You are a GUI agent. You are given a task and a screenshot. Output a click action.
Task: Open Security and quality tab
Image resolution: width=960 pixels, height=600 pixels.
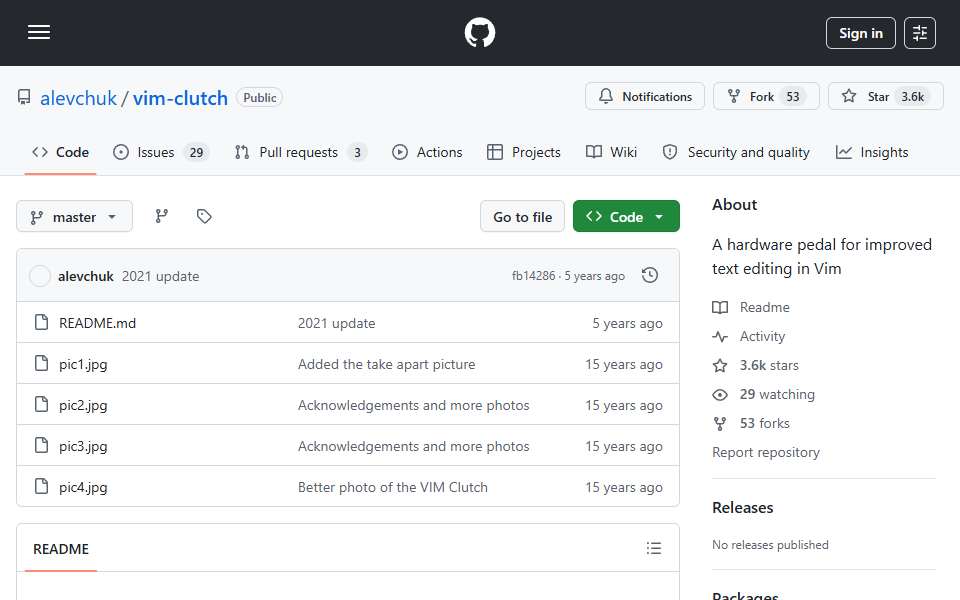click(x=737, y=152)
